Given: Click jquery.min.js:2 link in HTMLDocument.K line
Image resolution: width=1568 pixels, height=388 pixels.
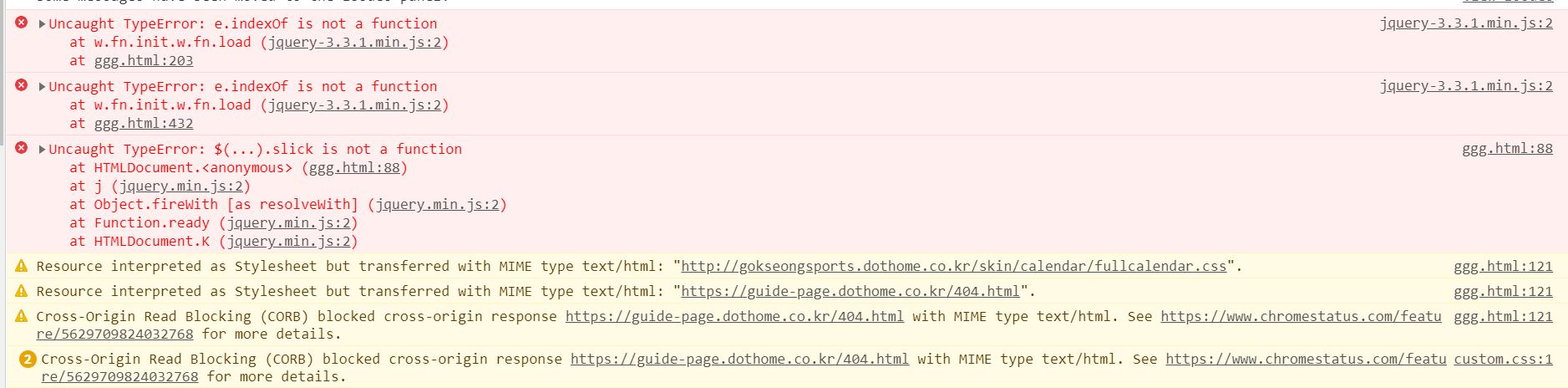Looking at the screenshot, I should tap(288, 241).
